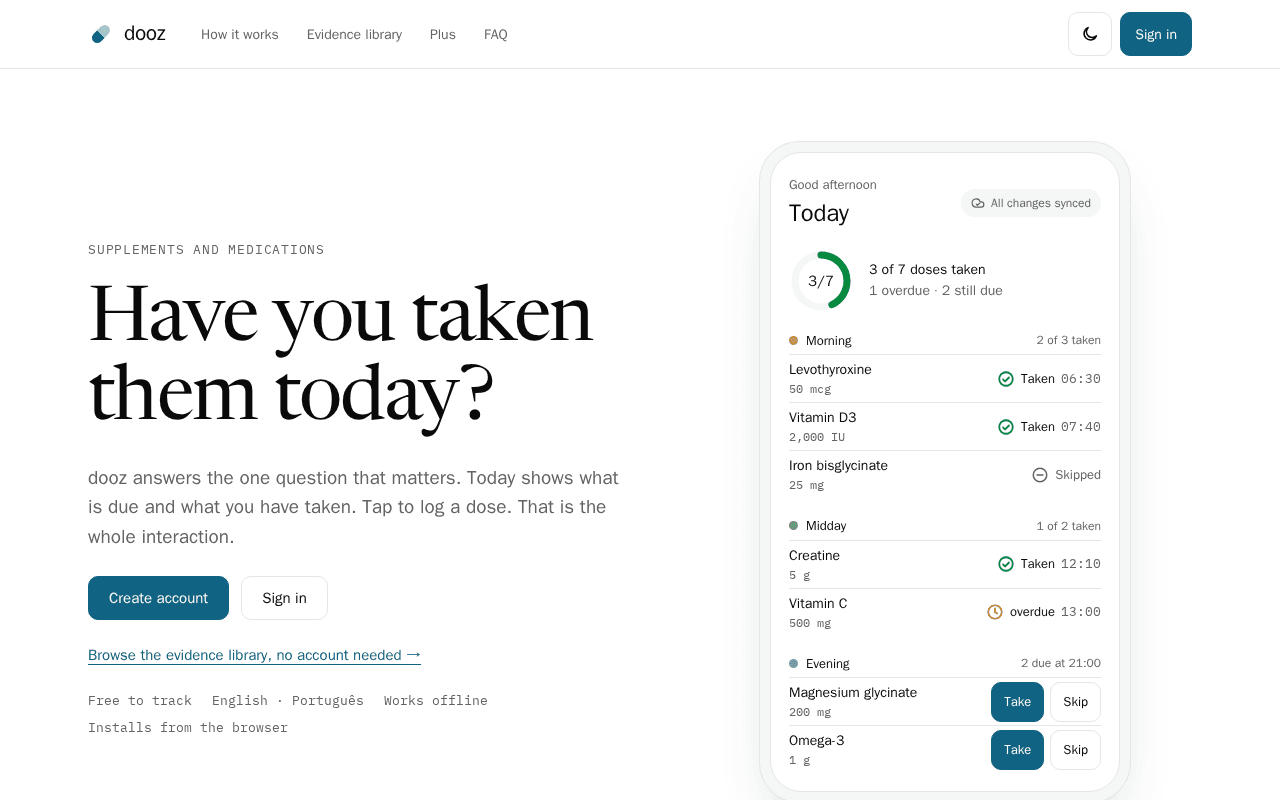
Task: Click the Evening section header label
Action: click(828, 664)
